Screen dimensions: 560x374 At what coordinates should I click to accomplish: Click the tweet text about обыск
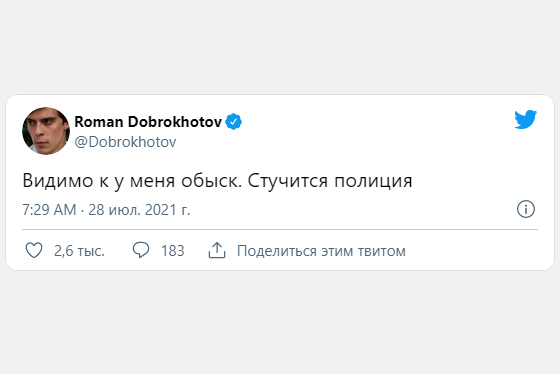tap(217, 181)
